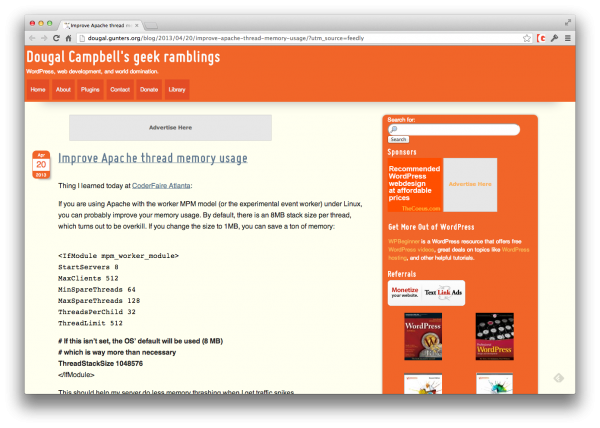Open the About navigation item
600x428 pixels.
tap(63, 90)
